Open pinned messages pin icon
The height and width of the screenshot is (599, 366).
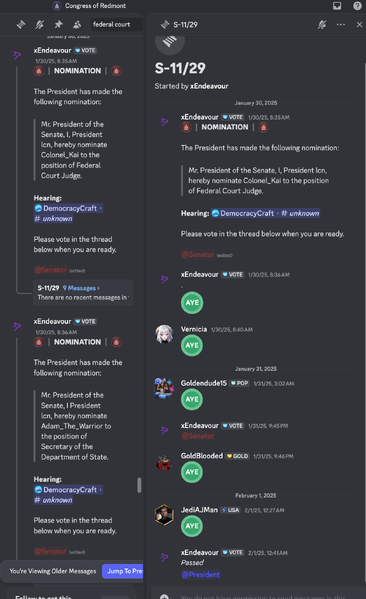click(x=58, y=24)
